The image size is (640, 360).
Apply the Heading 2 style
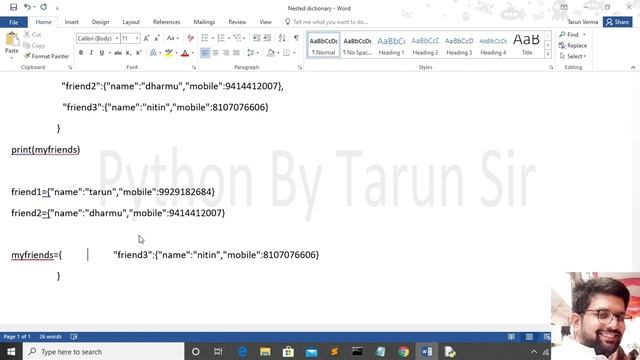[425, 45]
